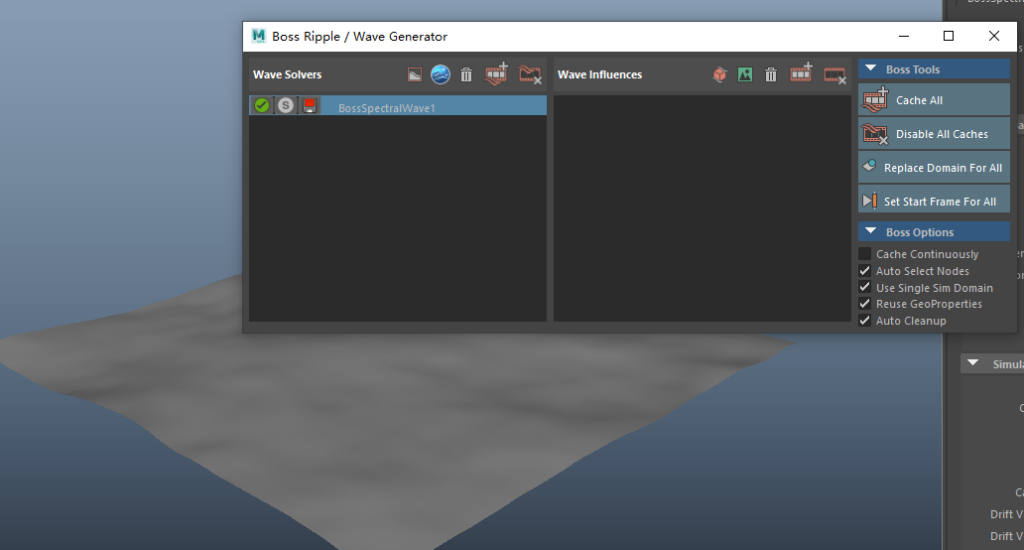The image size is (1024, 550).
Task: Click the Maya logo in the Boss window title bar
Action: pyautogui.click(x=259, y=36)
